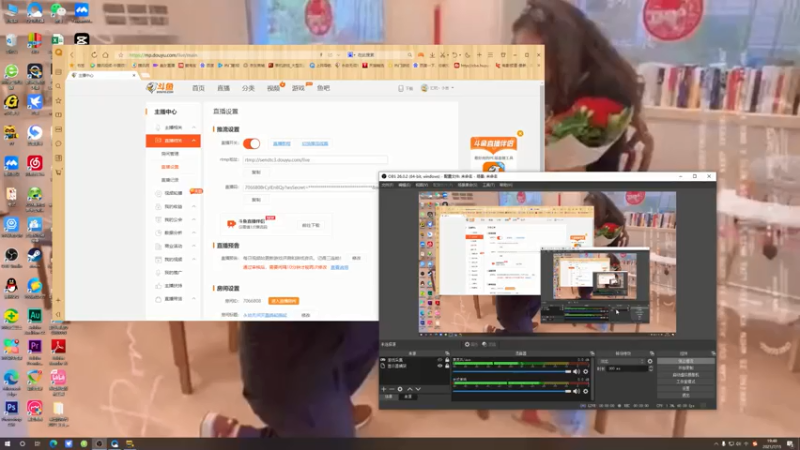This screenshot has width=800, height=450.
Task: Mute the 麦克风/Aux channel speaker icon
Action: coord(577,372)
